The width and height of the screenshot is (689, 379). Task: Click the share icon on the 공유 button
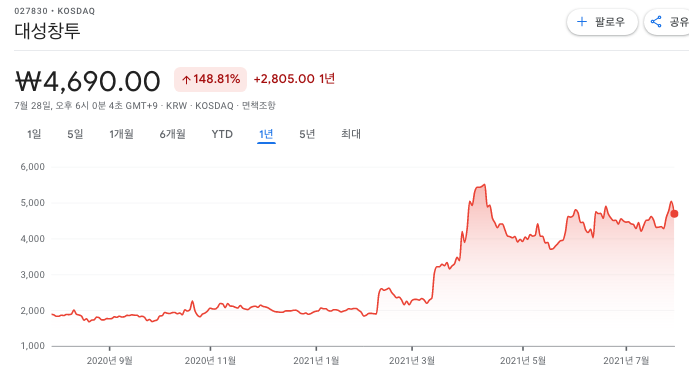pos(656,22)
